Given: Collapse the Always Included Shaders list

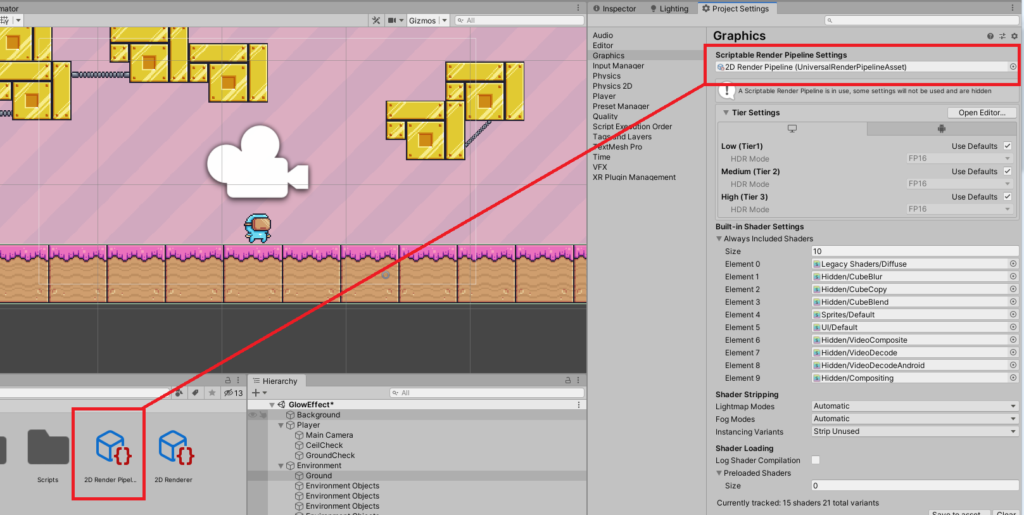Looking at the screenshot, I should 719,239.
